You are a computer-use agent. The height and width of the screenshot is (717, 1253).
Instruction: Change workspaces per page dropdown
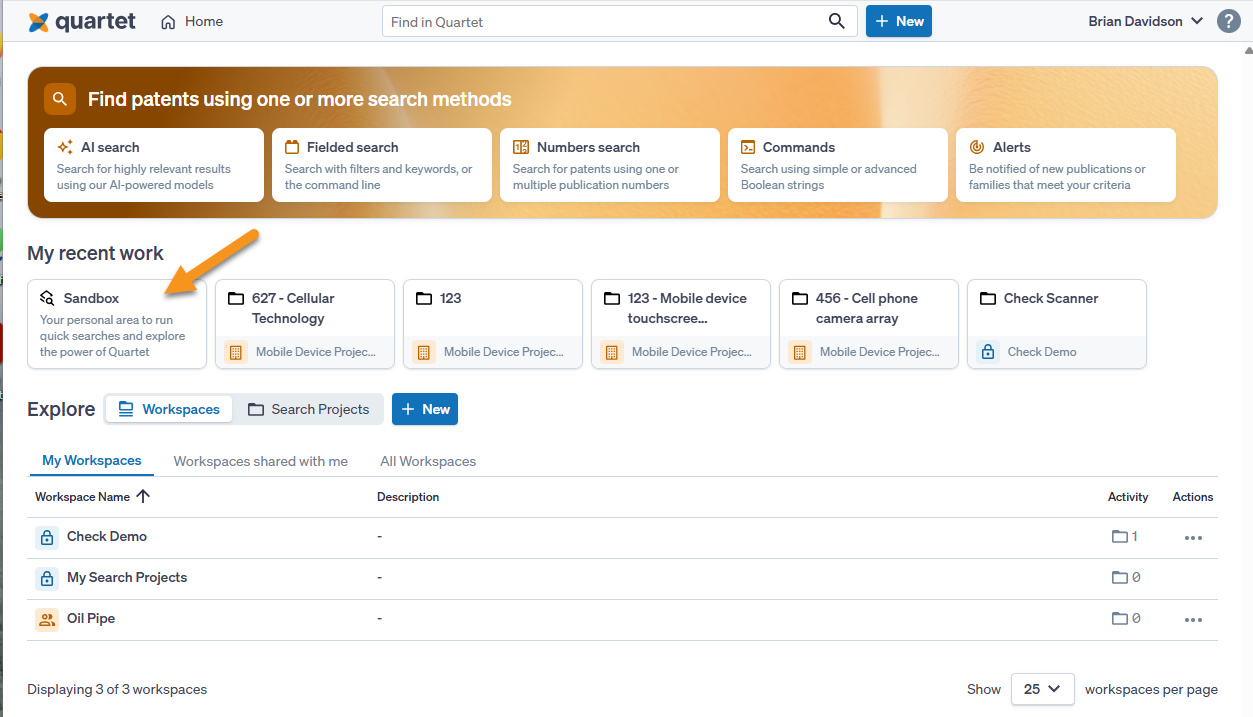1043,689
